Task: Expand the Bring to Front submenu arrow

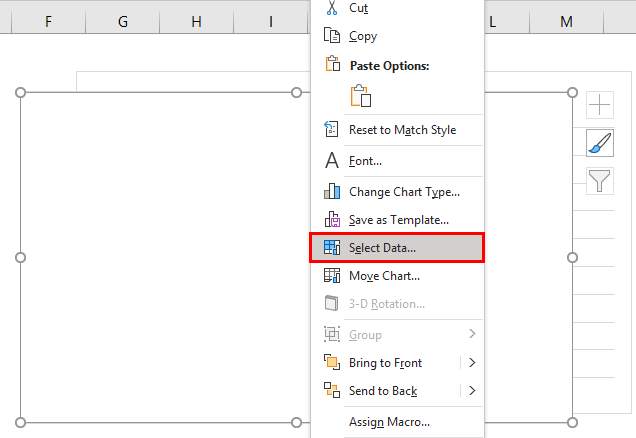Action: [472, 363]
